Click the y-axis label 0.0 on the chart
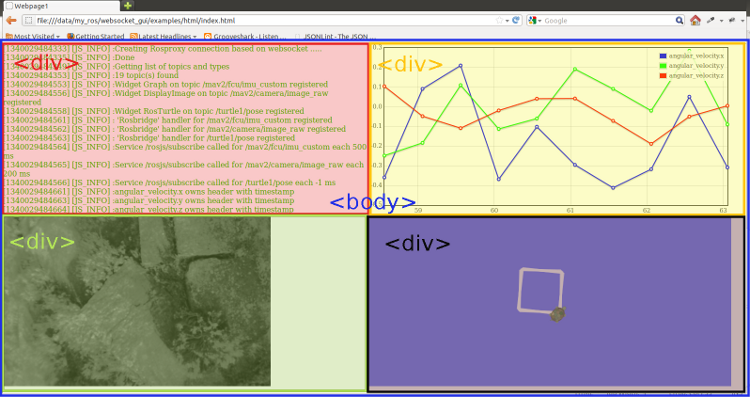The image size is (750, 397). (377, 107)
